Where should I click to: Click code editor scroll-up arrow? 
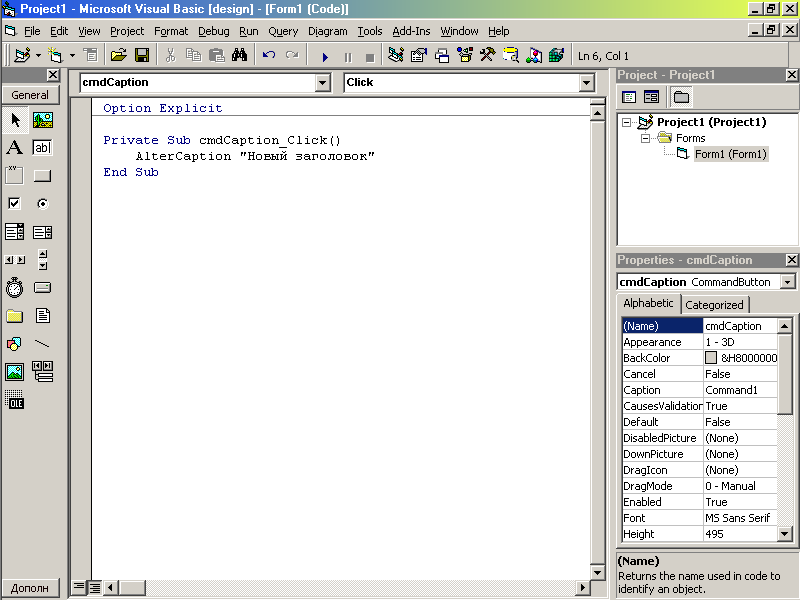(x=597, y=113)
